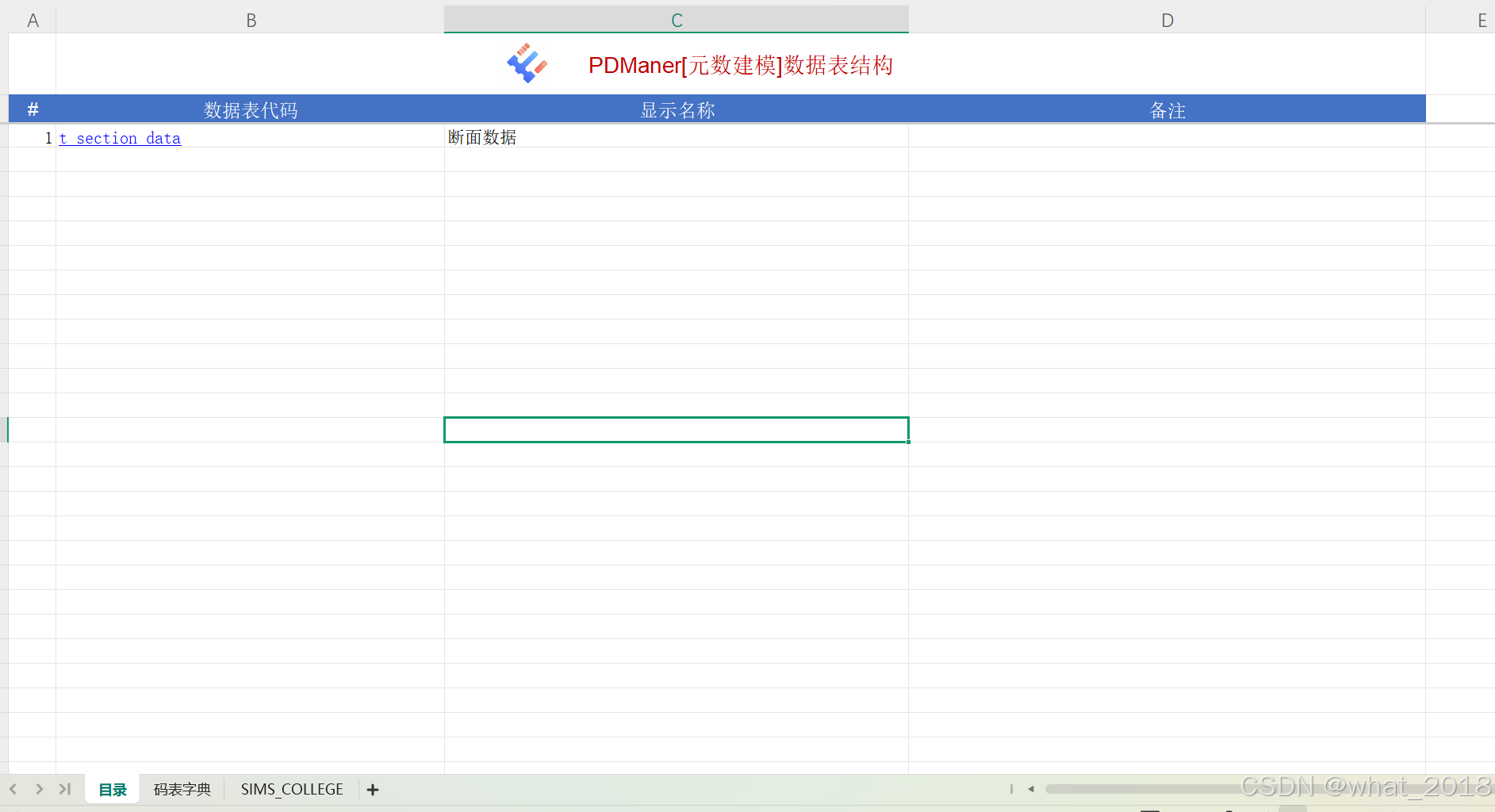Select column C by clicking its header
The height and width of the screenshot is (812, 1495).
[x=676, y=19]
